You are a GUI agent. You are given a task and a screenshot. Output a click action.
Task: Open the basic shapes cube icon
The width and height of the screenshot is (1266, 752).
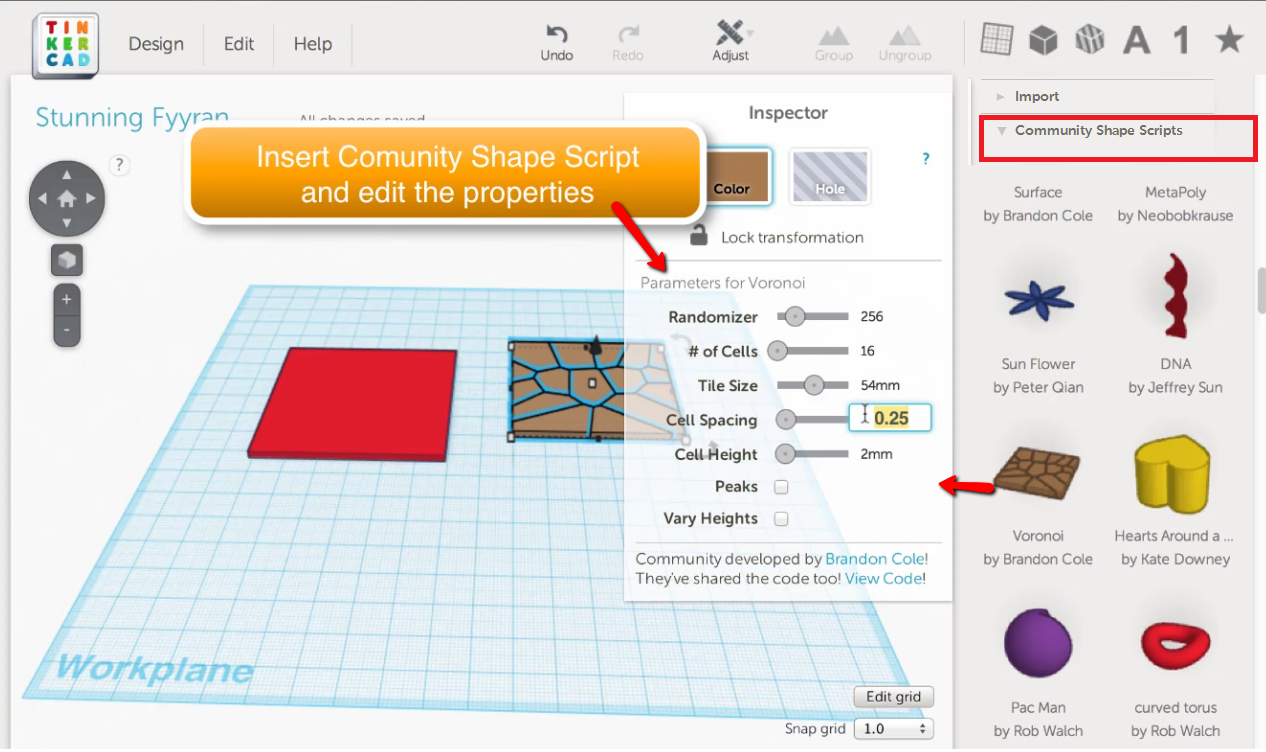pyautogui.click(x=1043, y=39)
